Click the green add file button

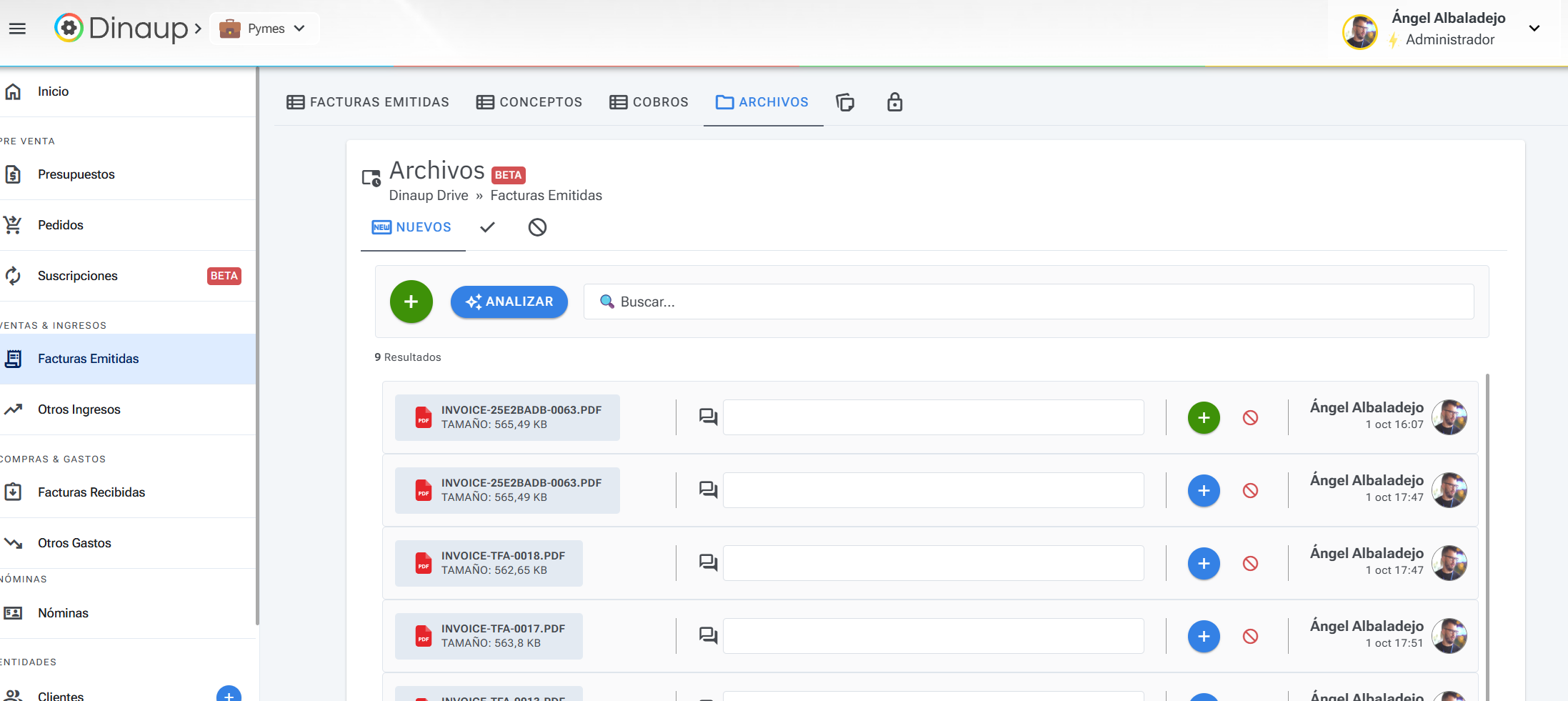coord(411,302)
